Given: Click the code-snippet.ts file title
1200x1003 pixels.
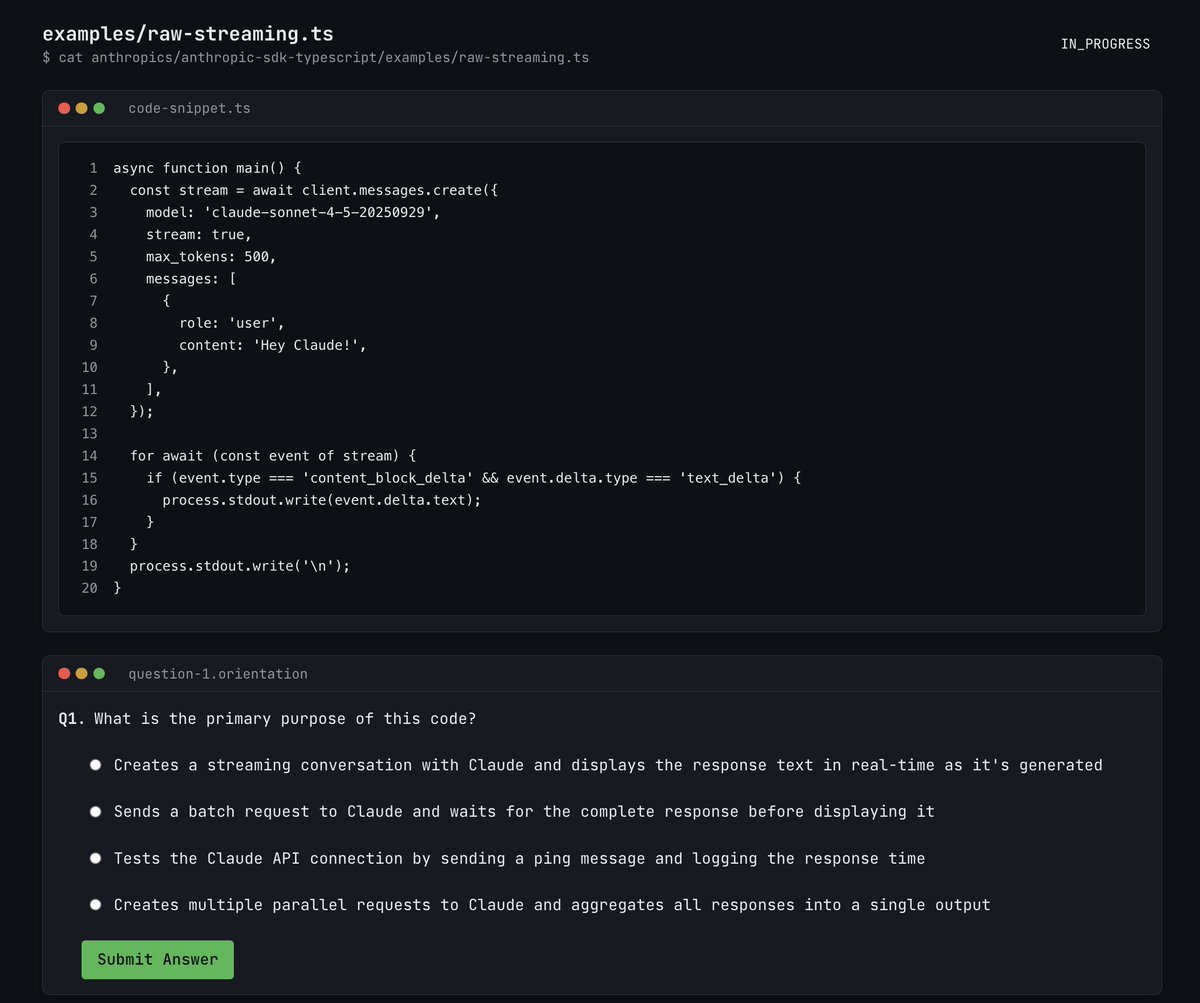Looking at the screenshot, I should pos(189,108).
